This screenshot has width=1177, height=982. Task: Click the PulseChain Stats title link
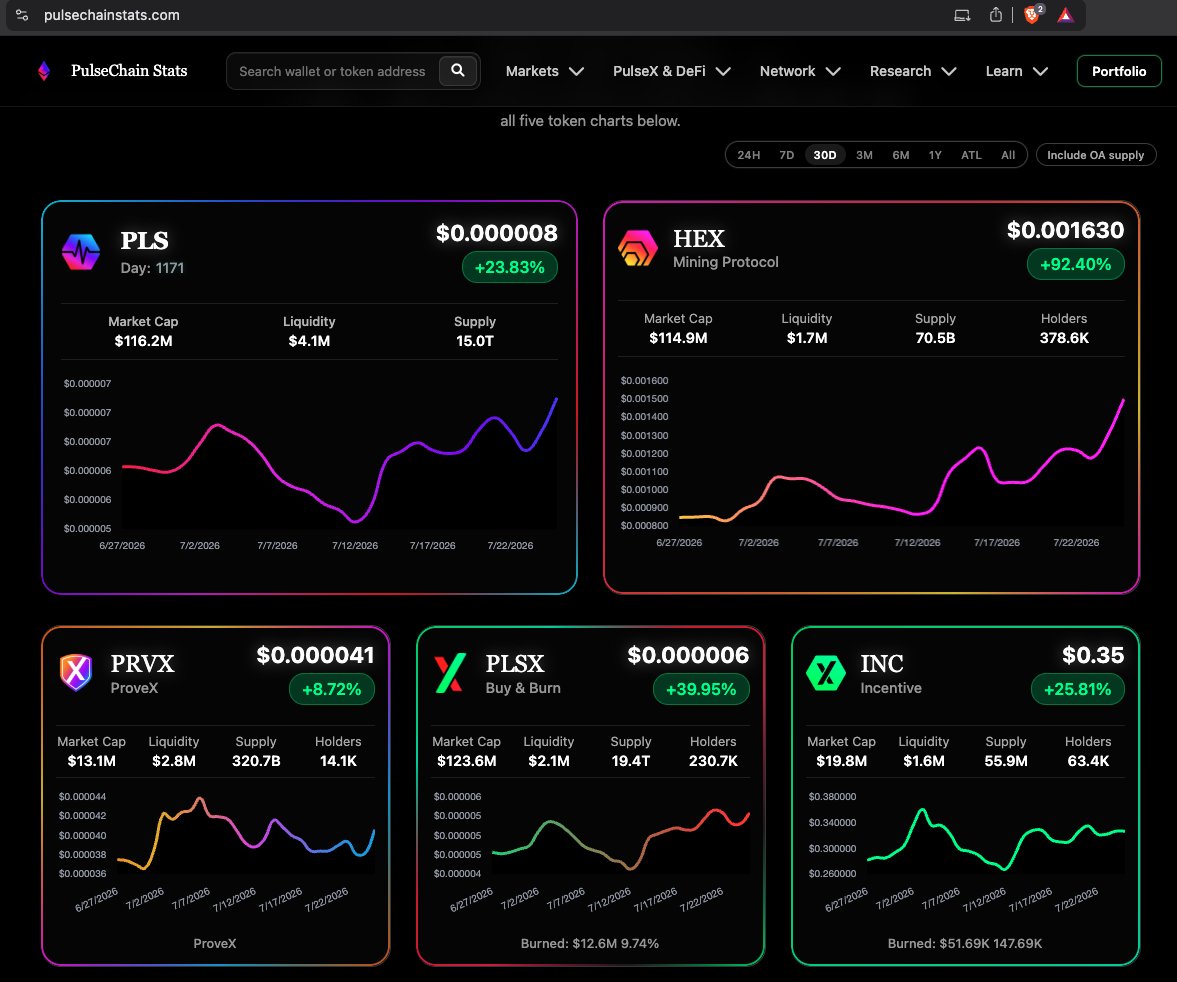129,71
